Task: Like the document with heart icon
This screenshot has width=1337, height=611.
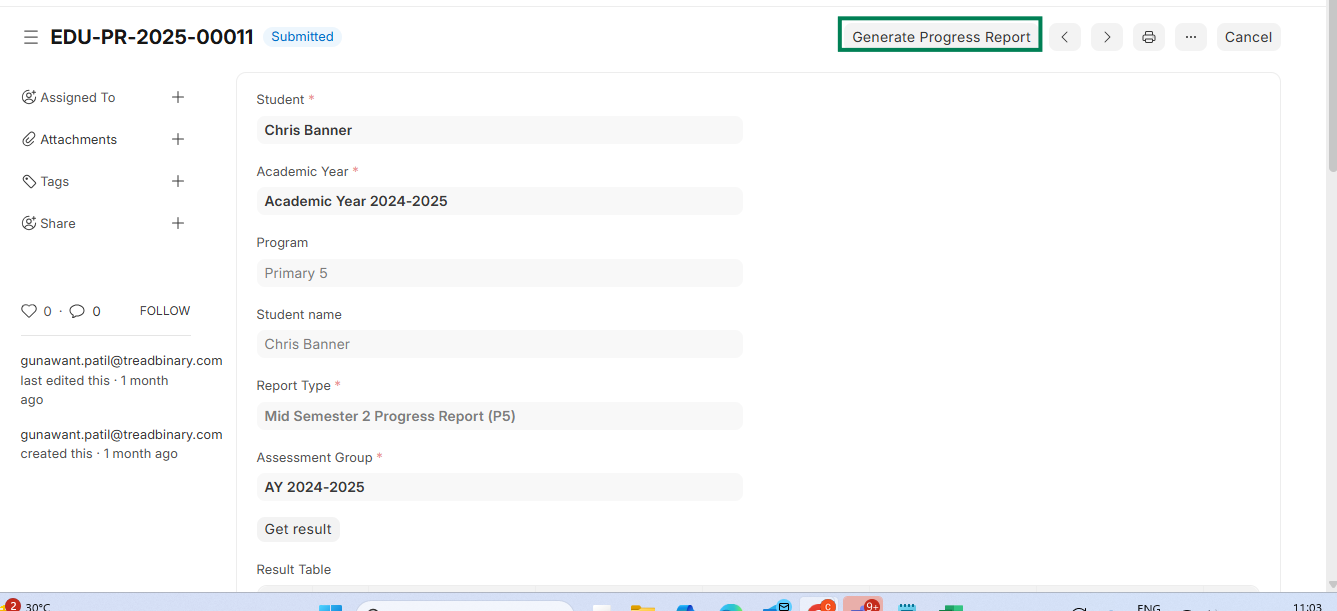Action: [x=29, y=311]
